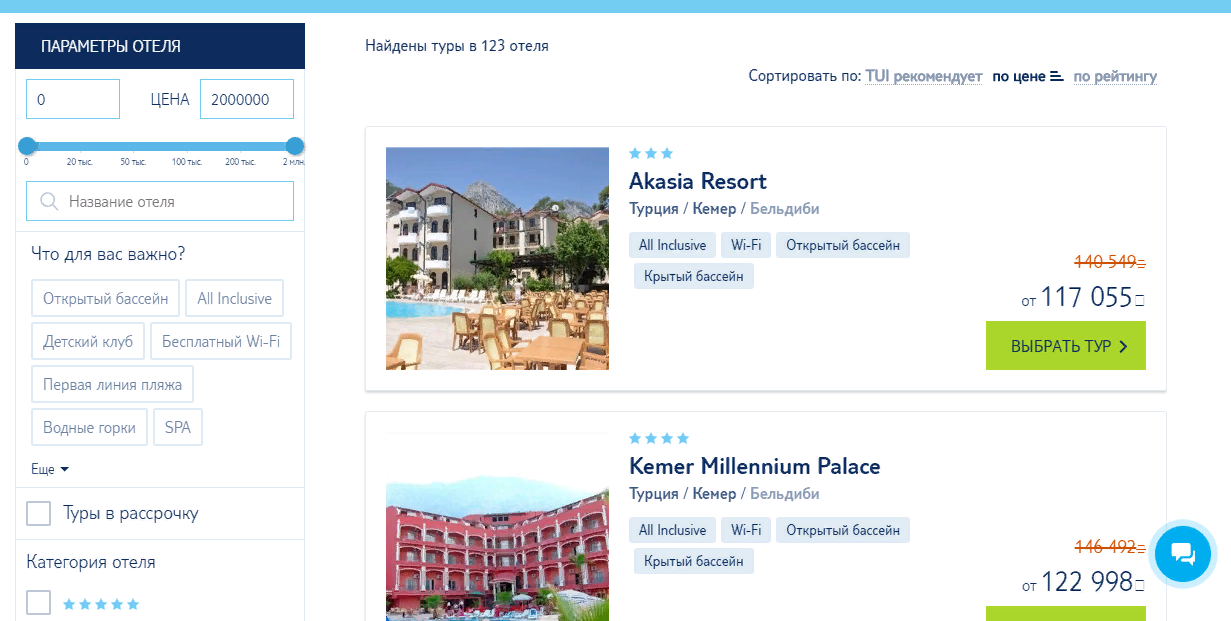
Task: Click 'Wi-Fi' tag on Kemer Millennium Palace card
Action: 746,530
